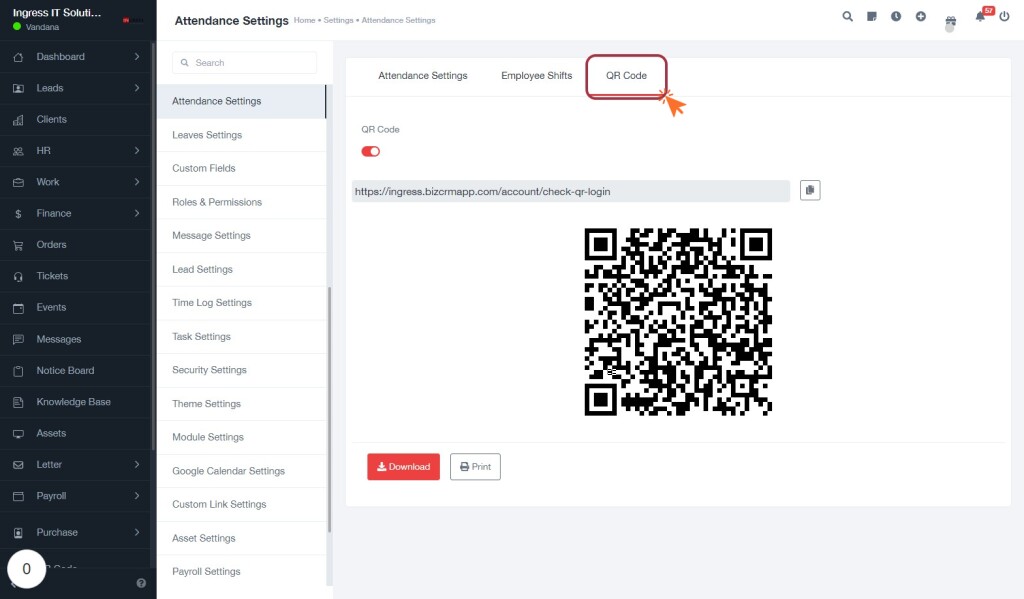The height and width of the screenshot is (599, 1024).
Task: Open Theme Settings
Action: 242,404
